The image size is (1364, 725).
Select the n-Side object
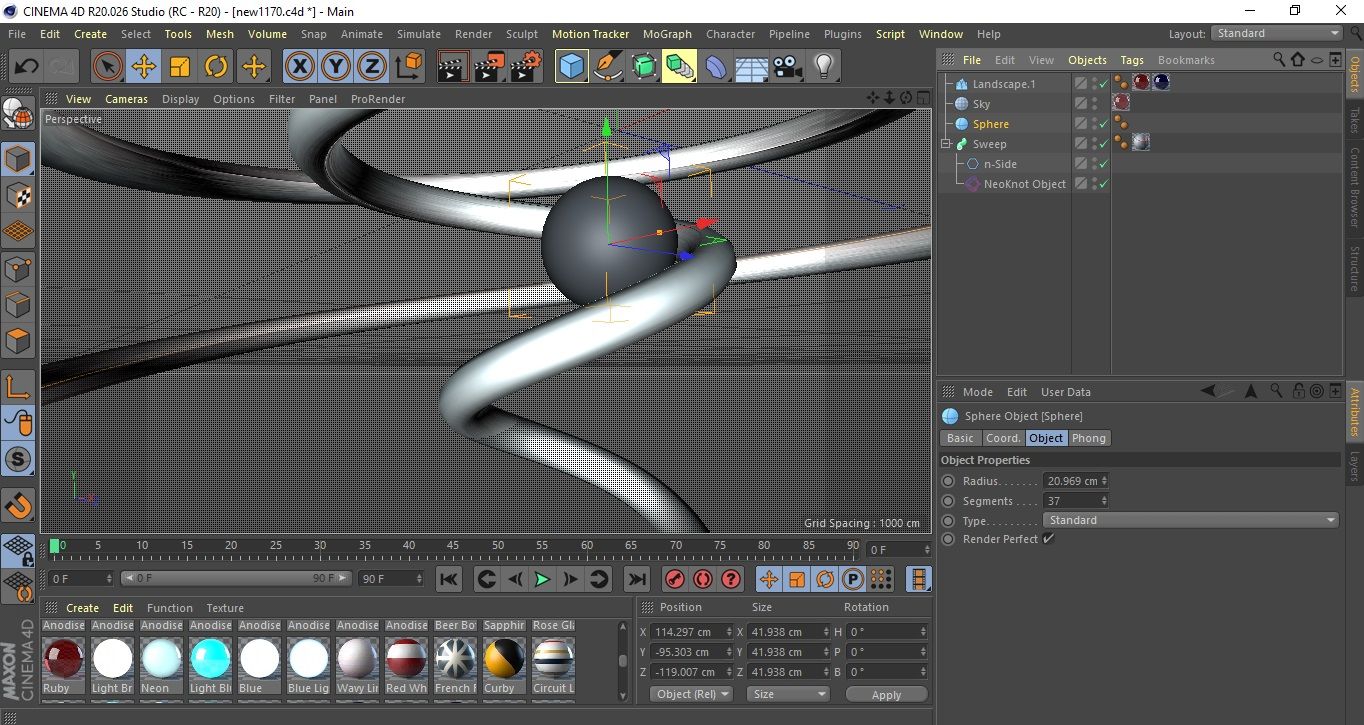pos(1000,164)
